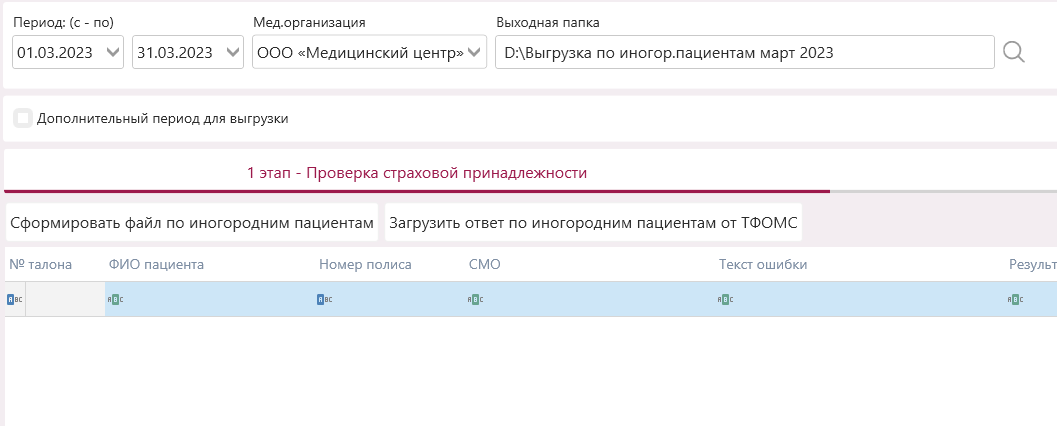
Task: Select tab 1 этап - Проверка страховой принадлежности
Action: coord(416,173)
